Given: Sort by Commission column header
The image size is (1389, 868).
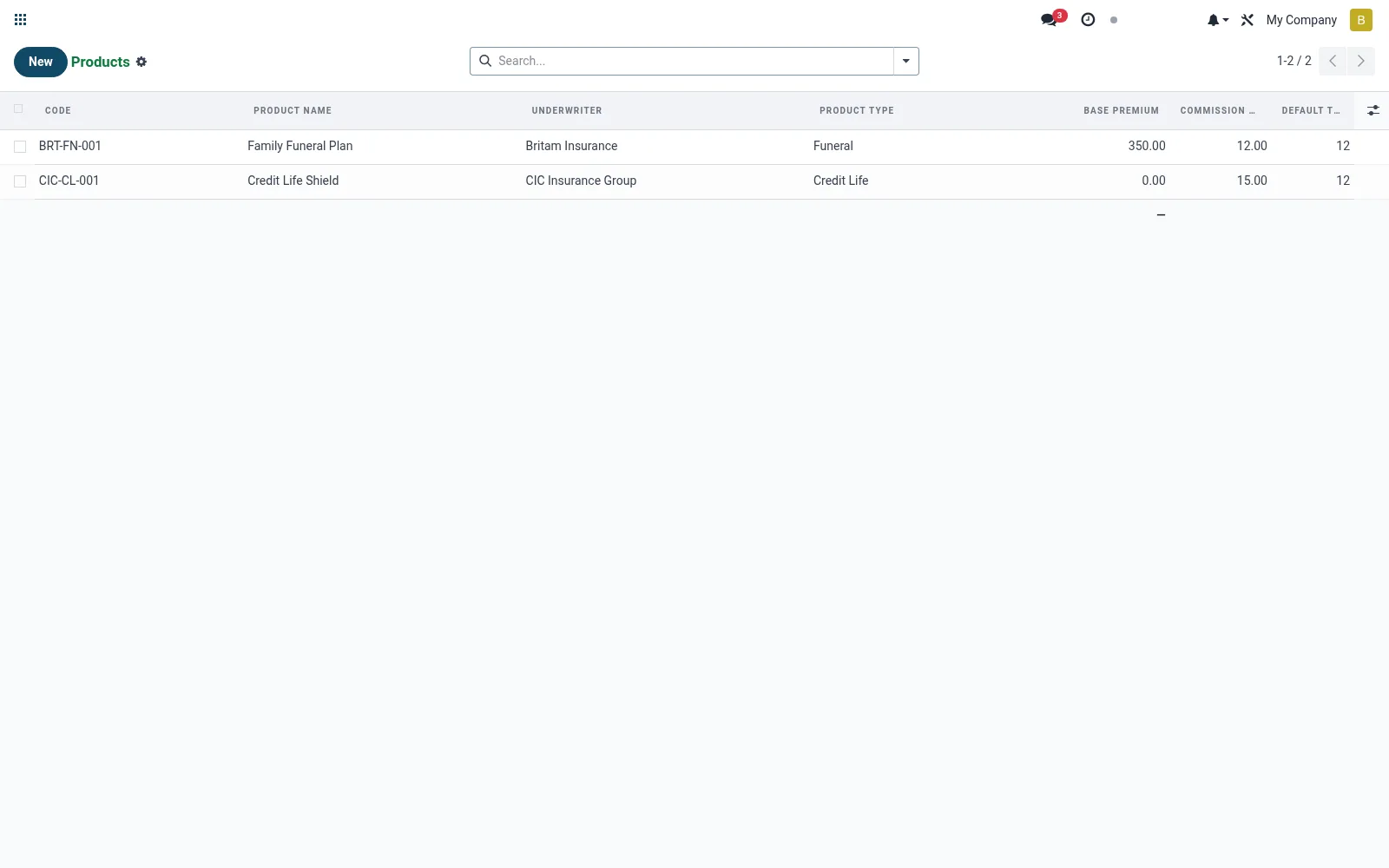Looking at the screenshot, I should (x=1218, y=110).
